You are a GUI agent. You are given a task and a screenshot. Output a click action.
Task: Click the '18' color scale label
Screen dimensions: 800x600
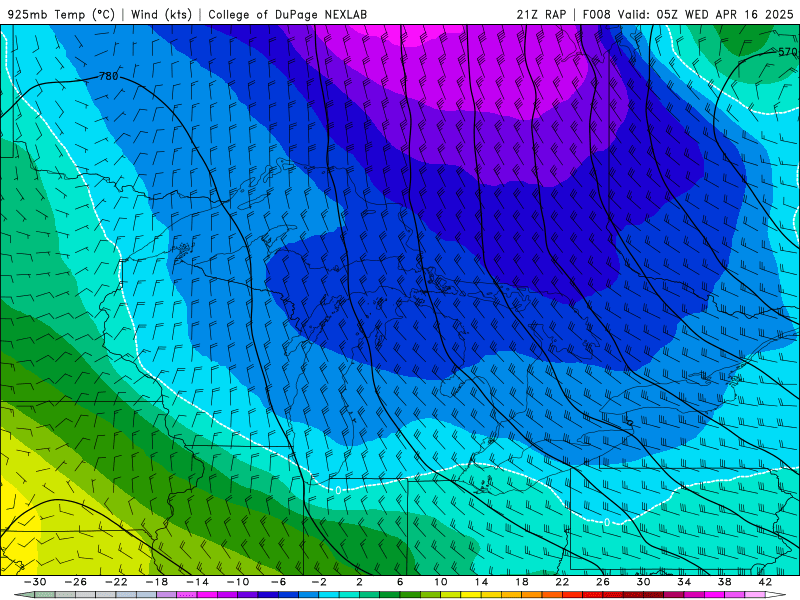click(x=521, y=582)
